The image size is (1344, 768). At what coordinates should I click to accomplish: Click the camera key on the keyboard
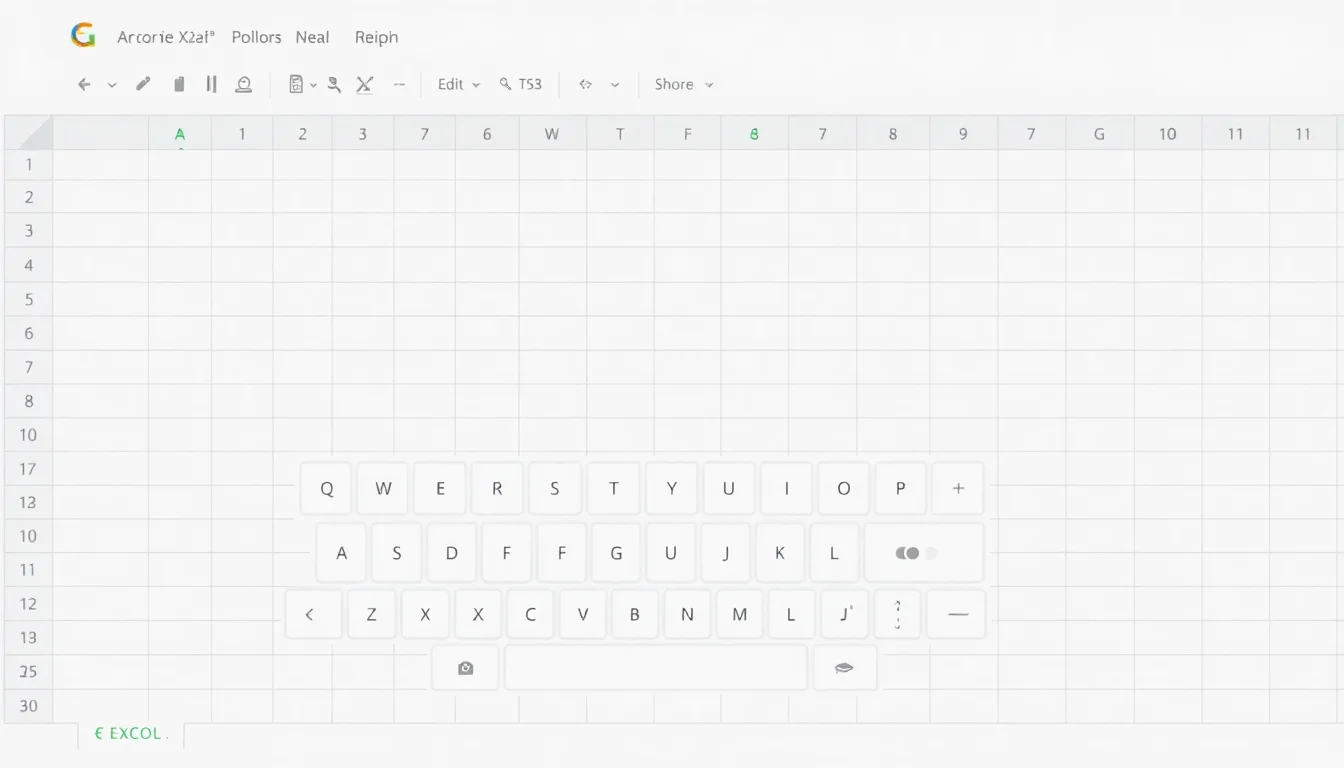coord(465,668)
